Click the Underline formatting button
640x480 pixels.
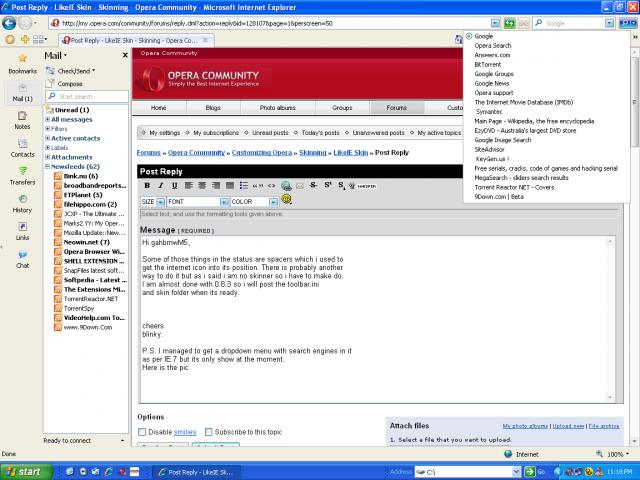pos(174,186)
